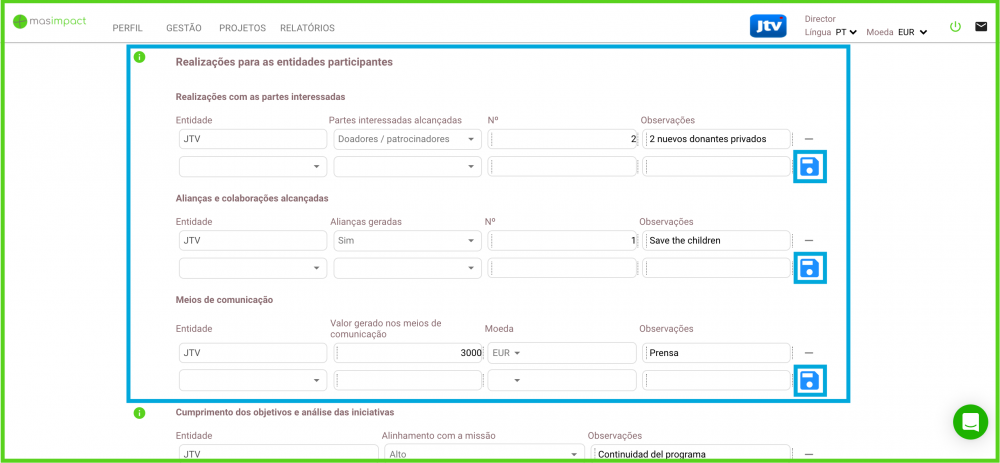Remove the Doadores / patrocinadores row
The image size is (1000, 463).
(x=809, y=139)
